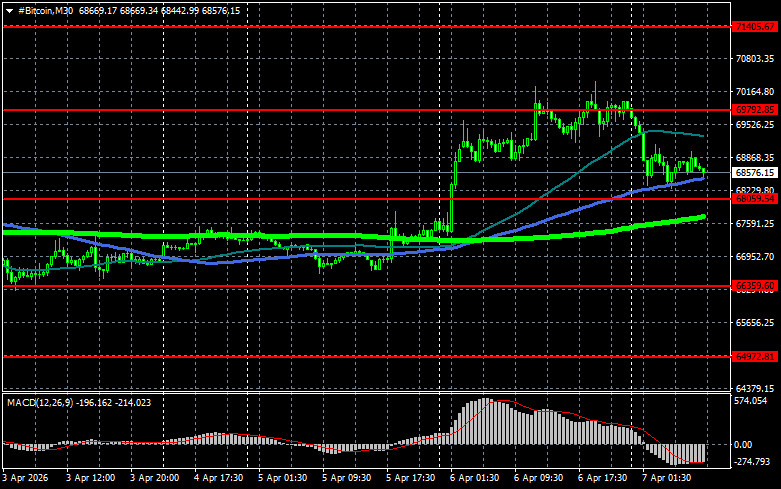Screen dimensions: 781x489
Task: Select the 71405.67 red level price label
Action: [755, 26]
